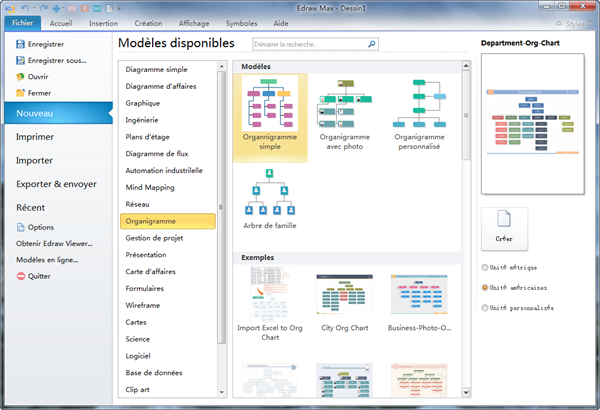Open the quick access toolbar customize dropdown
Screen dimensions: 600x410
119,8
